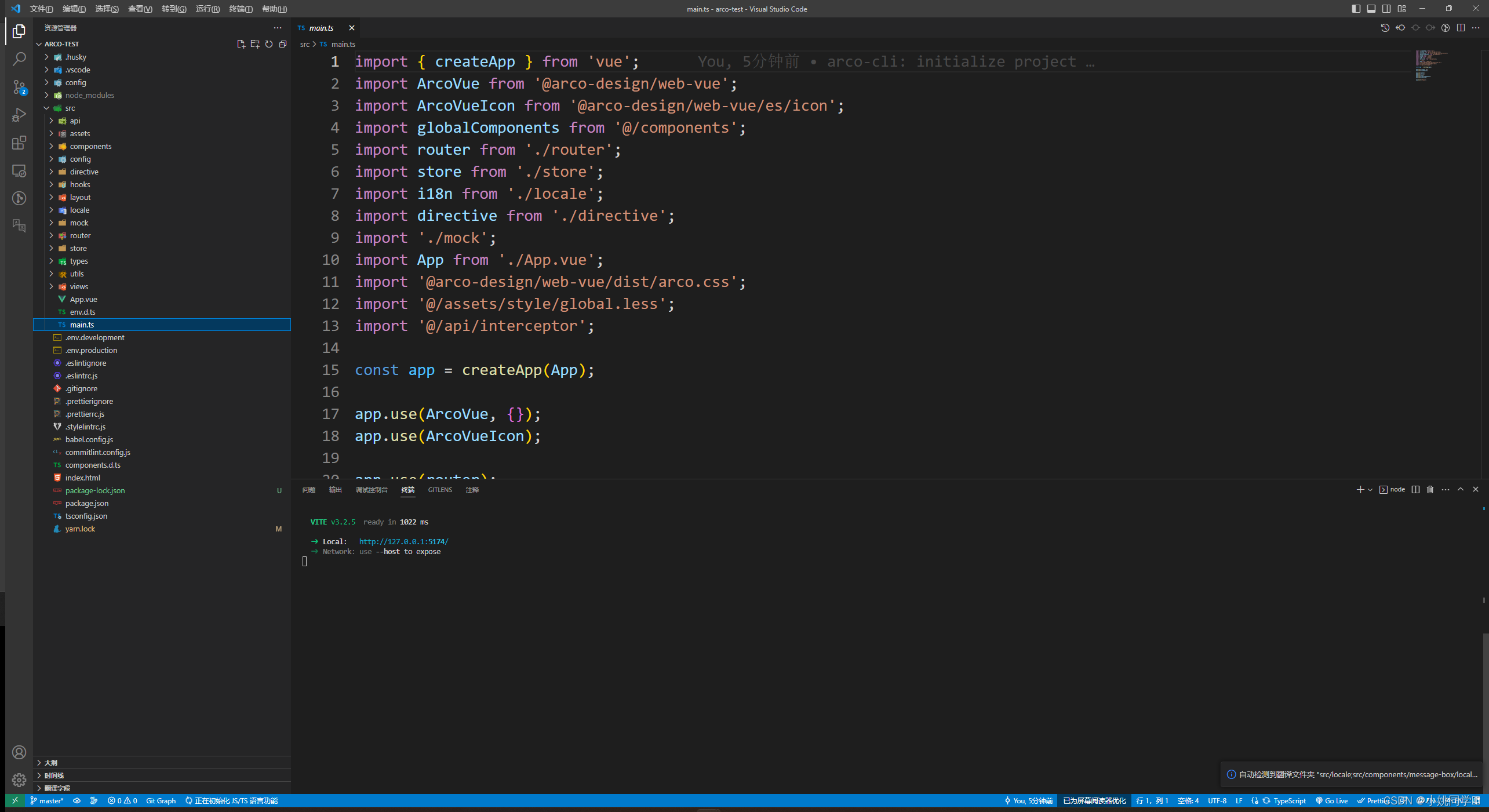Open the 编辑(E) menu
Image resolution: width=1489 pixels, height=812 pixels.
pos(74,9)
